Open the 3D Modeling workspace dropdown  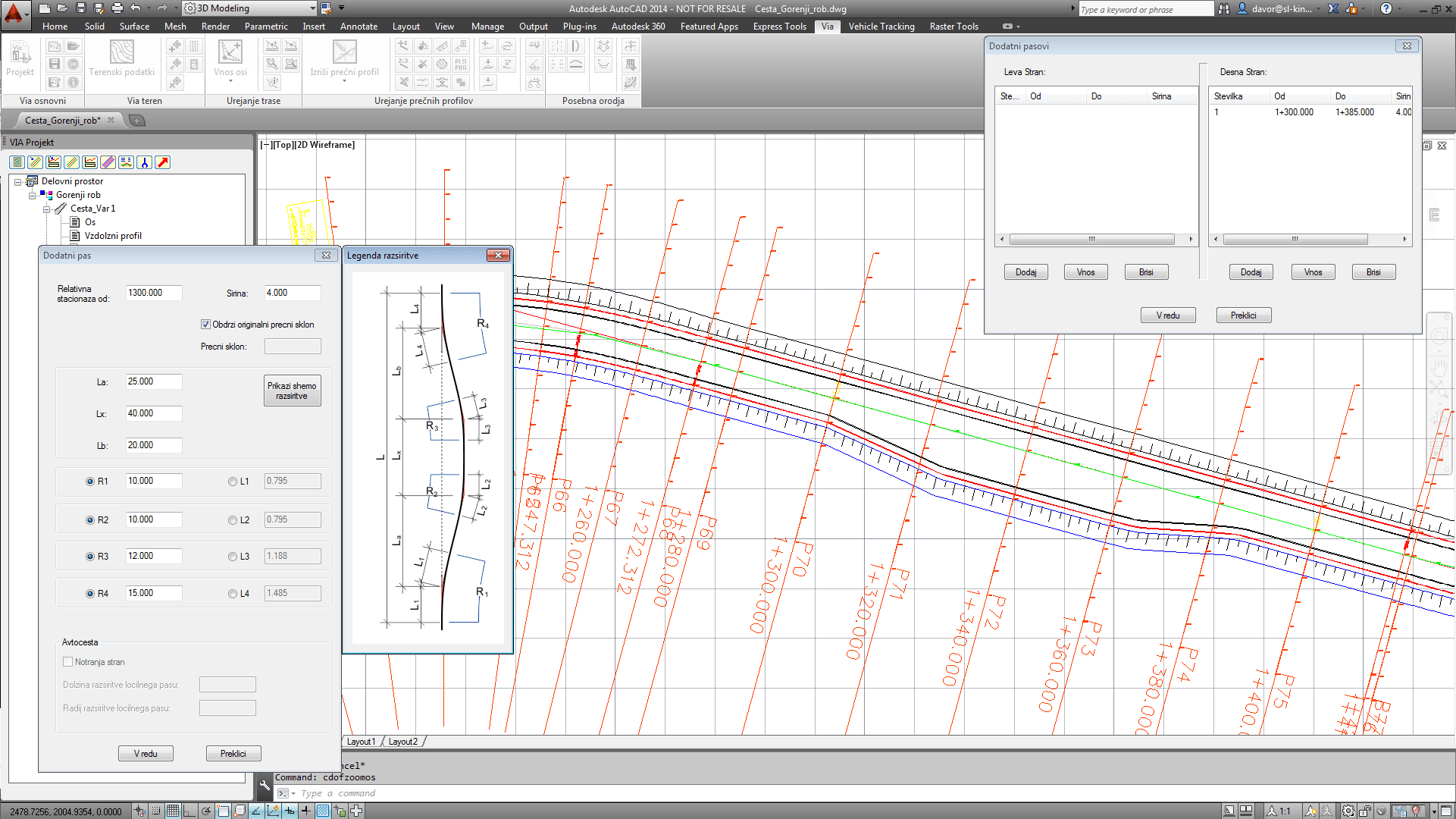point(312,8)
